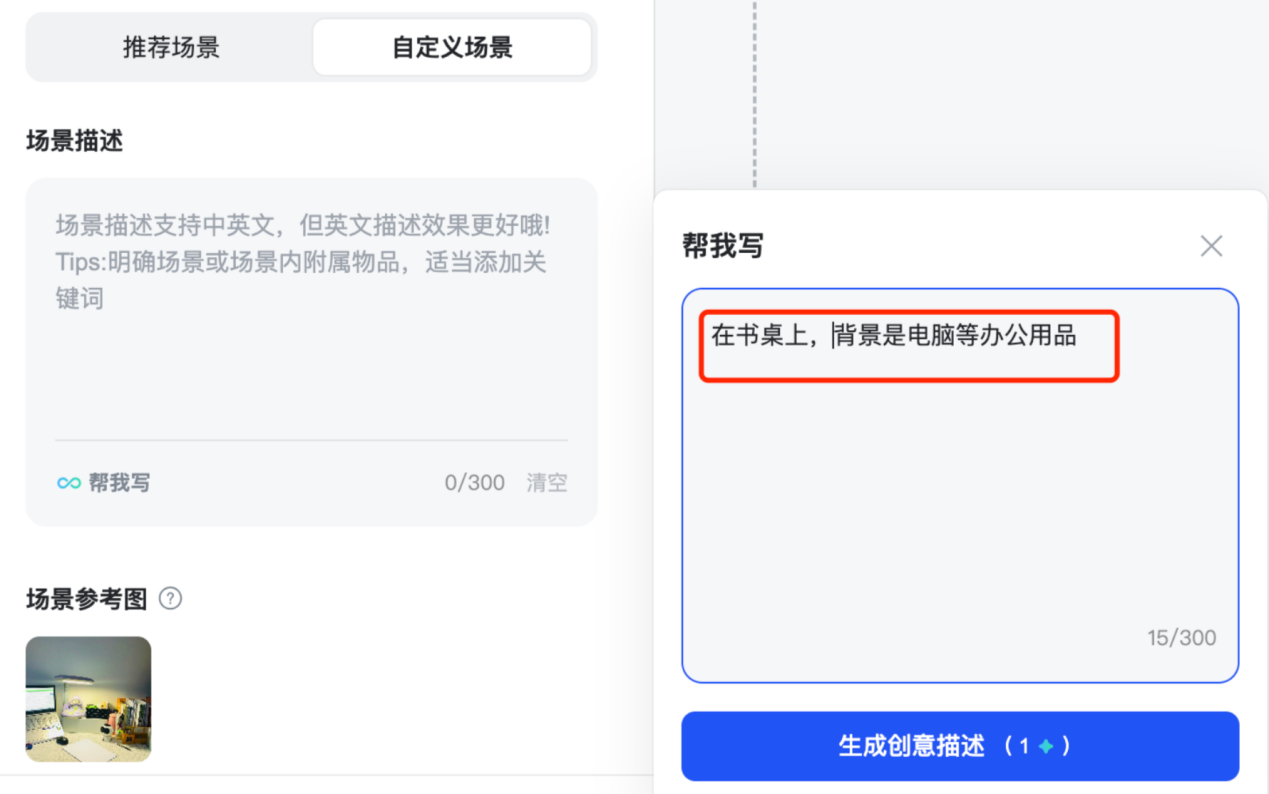Switch to the 推荐场景 tab

[171, 47]
